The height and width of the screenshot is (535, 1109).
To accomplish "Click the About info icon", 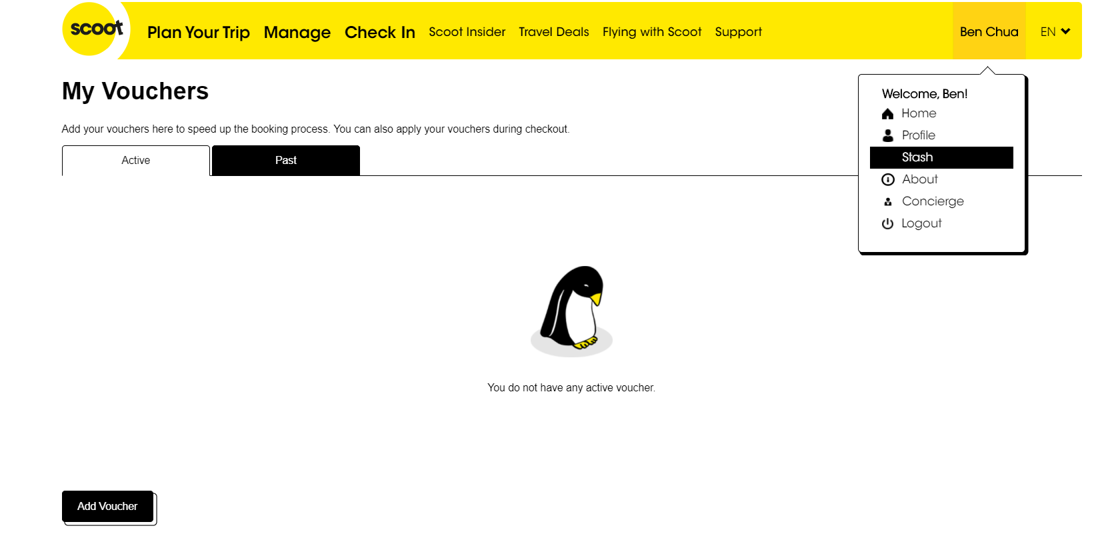I will point(888,180).
